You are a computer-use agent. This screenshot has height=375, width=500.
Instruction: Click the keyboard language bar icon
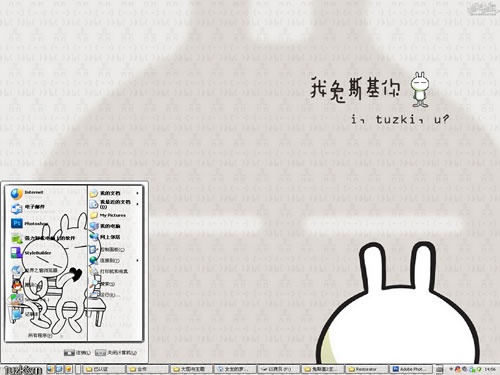pyautogui.click(x=439, y=369)
